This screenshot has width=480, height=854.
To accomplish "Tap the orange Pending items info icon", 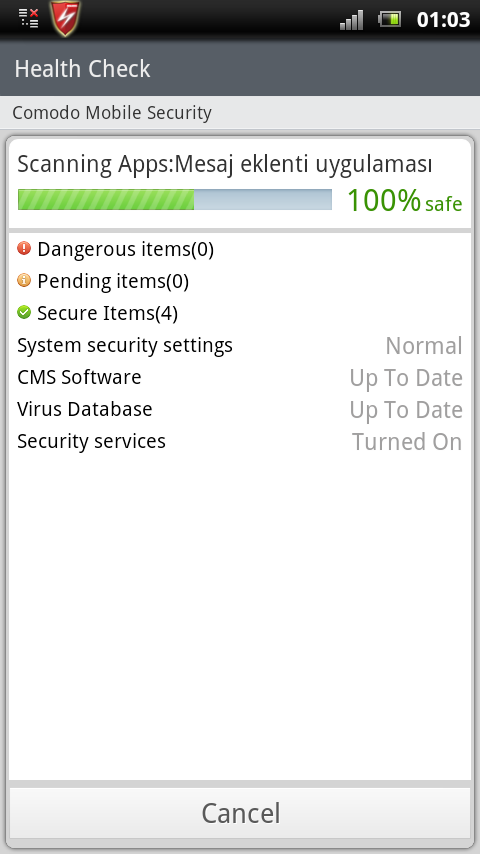I will [x=24, y=280].
